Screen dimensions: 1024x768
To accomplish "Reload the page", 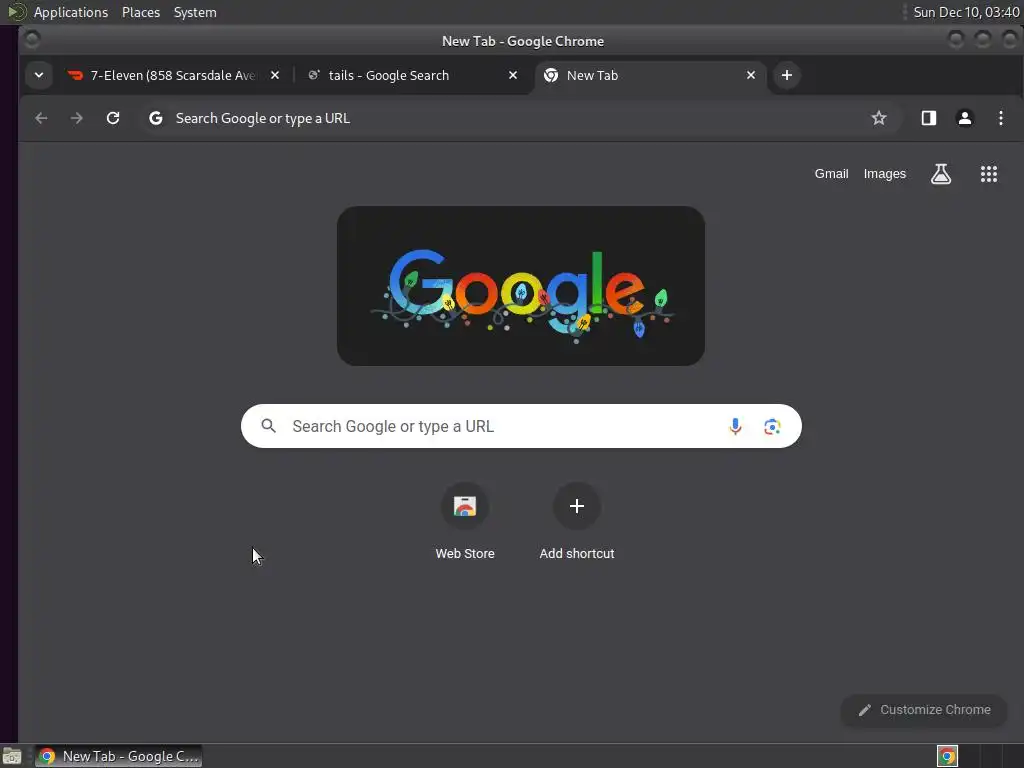I will 113,118.
